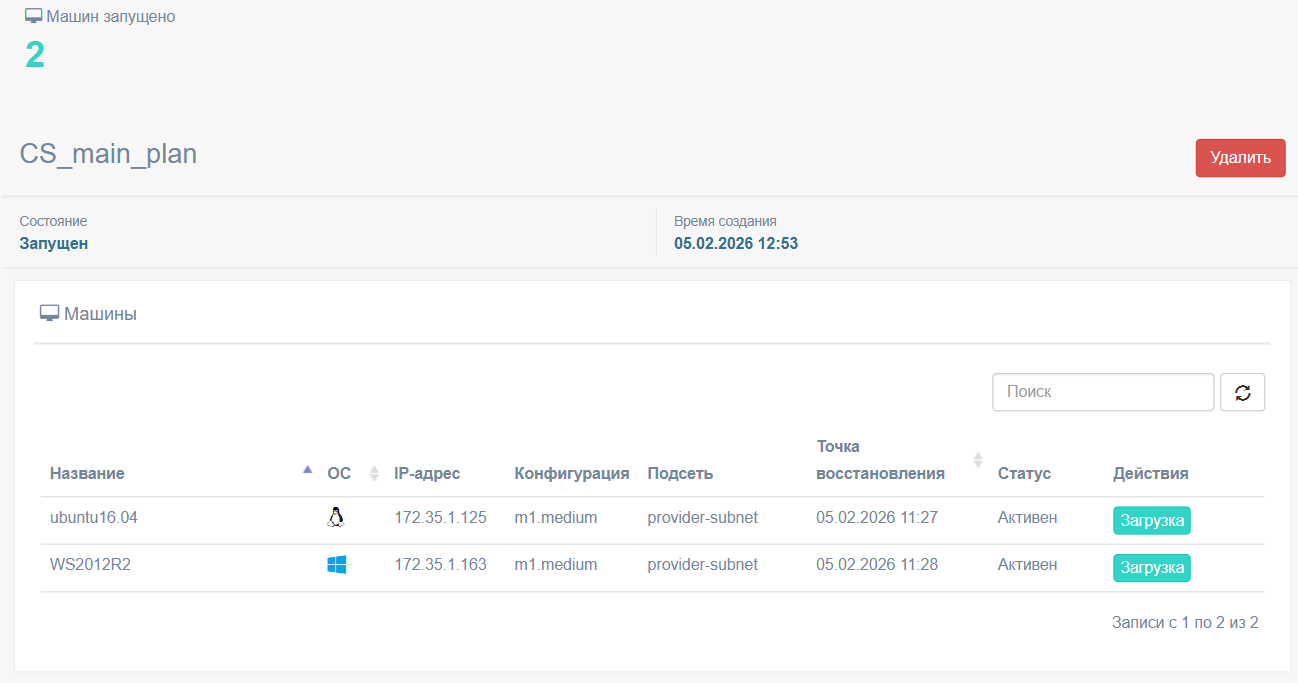Focus the Поиск search input

click(1103, 392)
